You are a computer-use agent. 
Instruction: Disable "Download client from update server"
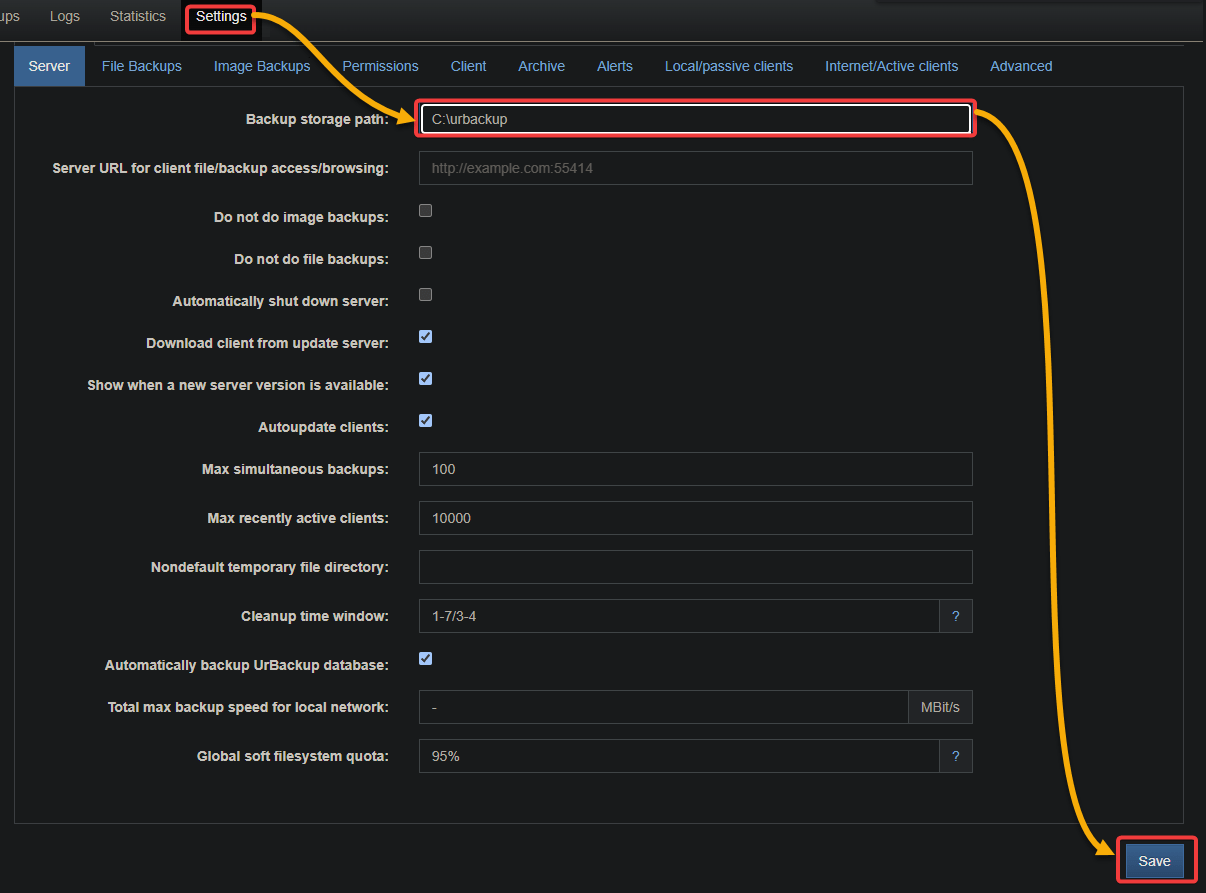425,336
